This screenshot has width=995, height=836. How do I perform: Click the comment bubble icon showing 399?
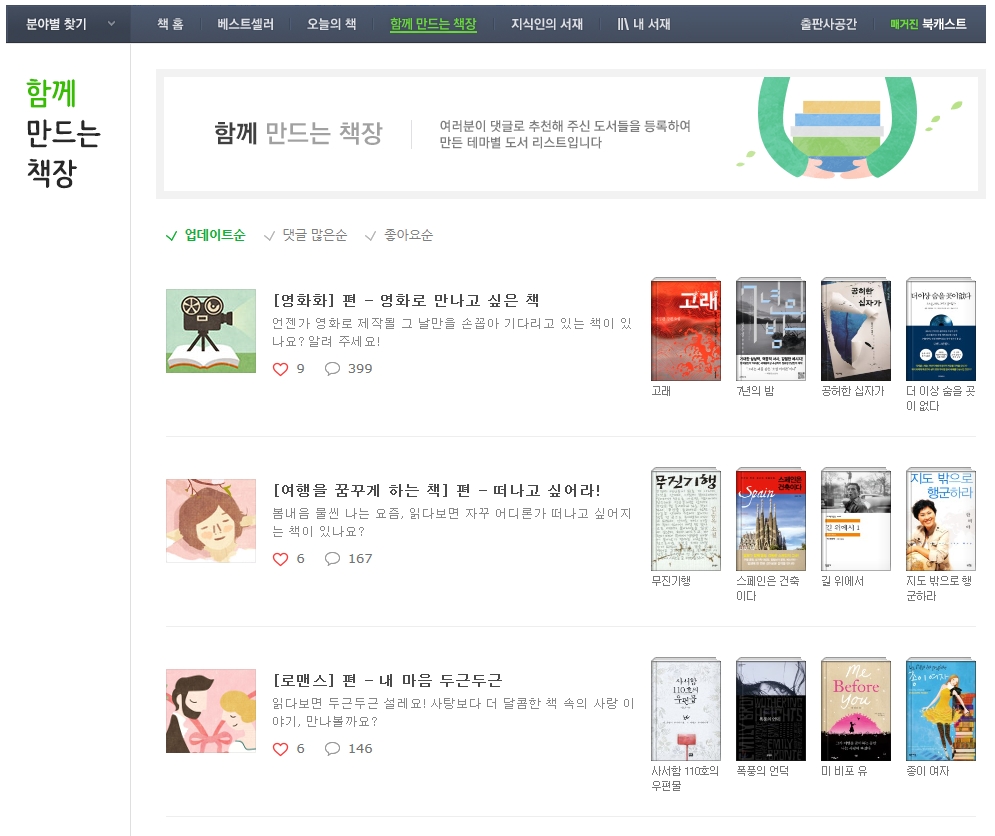coord(332,369)
